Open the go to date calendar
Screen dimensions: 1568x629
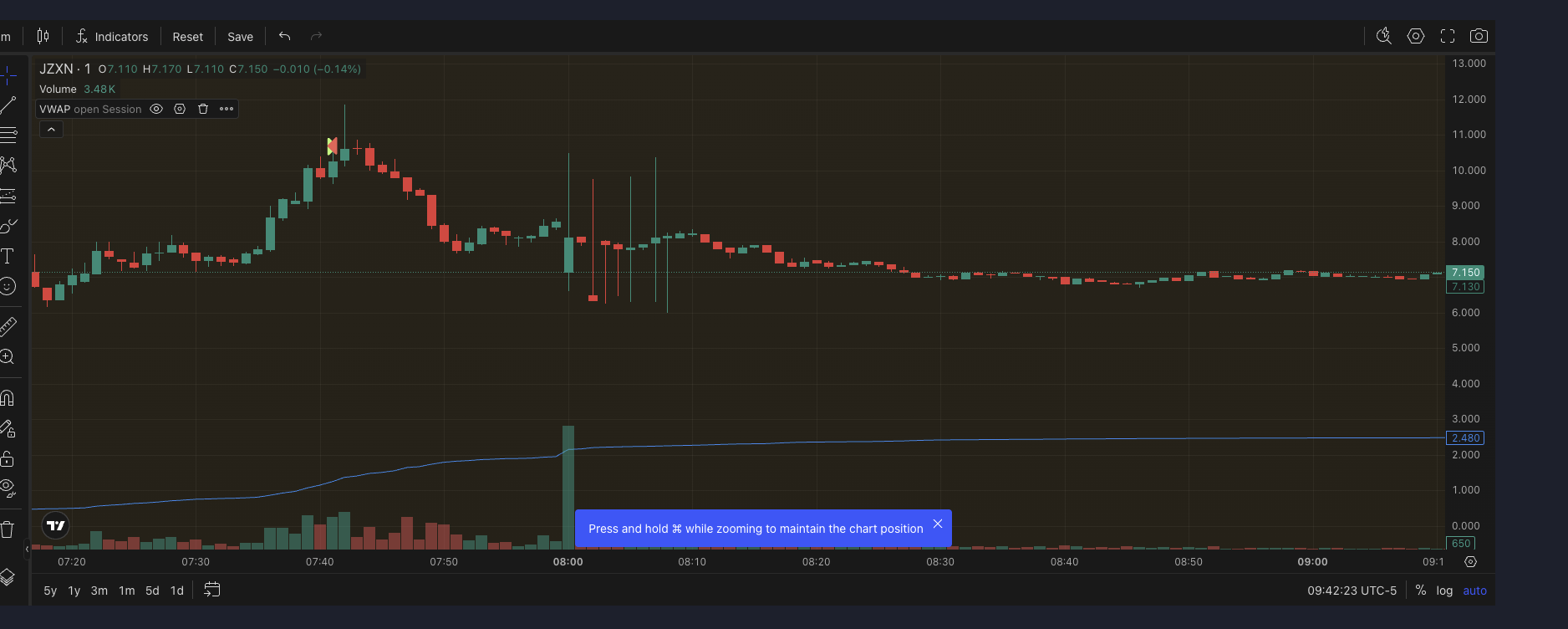[212, 590]
